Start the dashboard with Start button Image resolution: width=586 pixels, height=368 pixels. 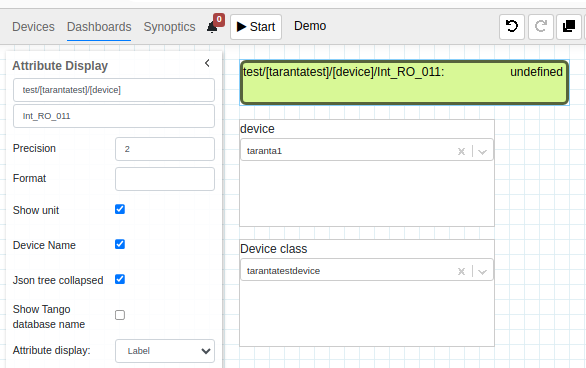[256, 27]
